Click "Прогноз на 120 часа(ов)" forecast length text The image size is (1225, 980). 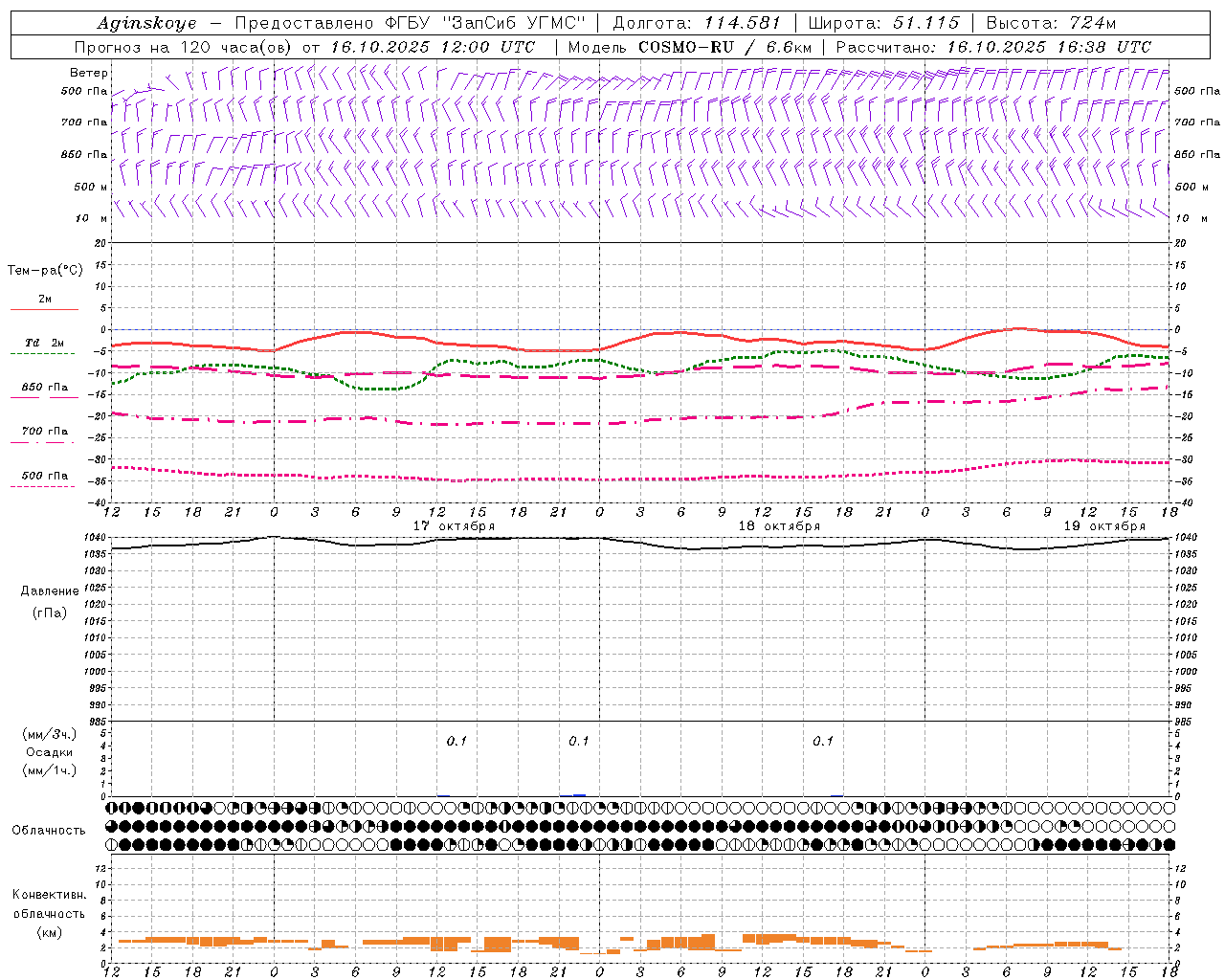185,47
